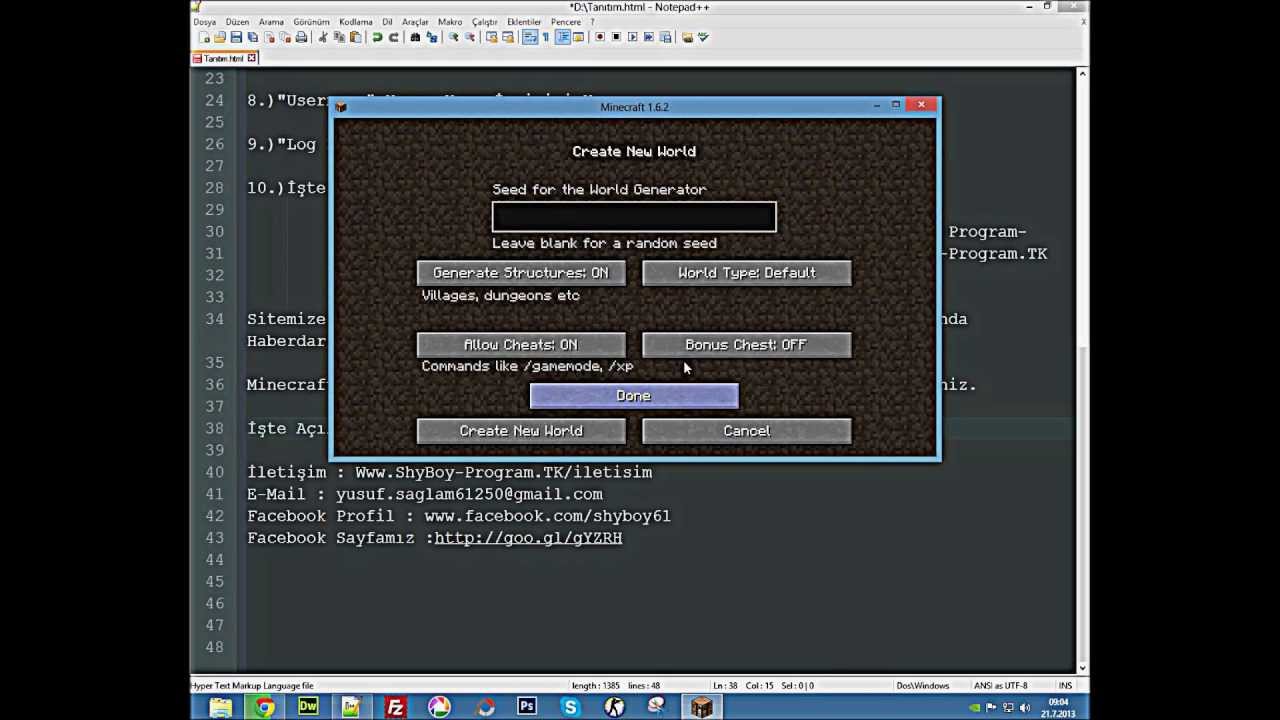The height and width of the screenshot is (720, 1280).
Task: Open Find using the binoculars icon
Action: coord(415,37)
